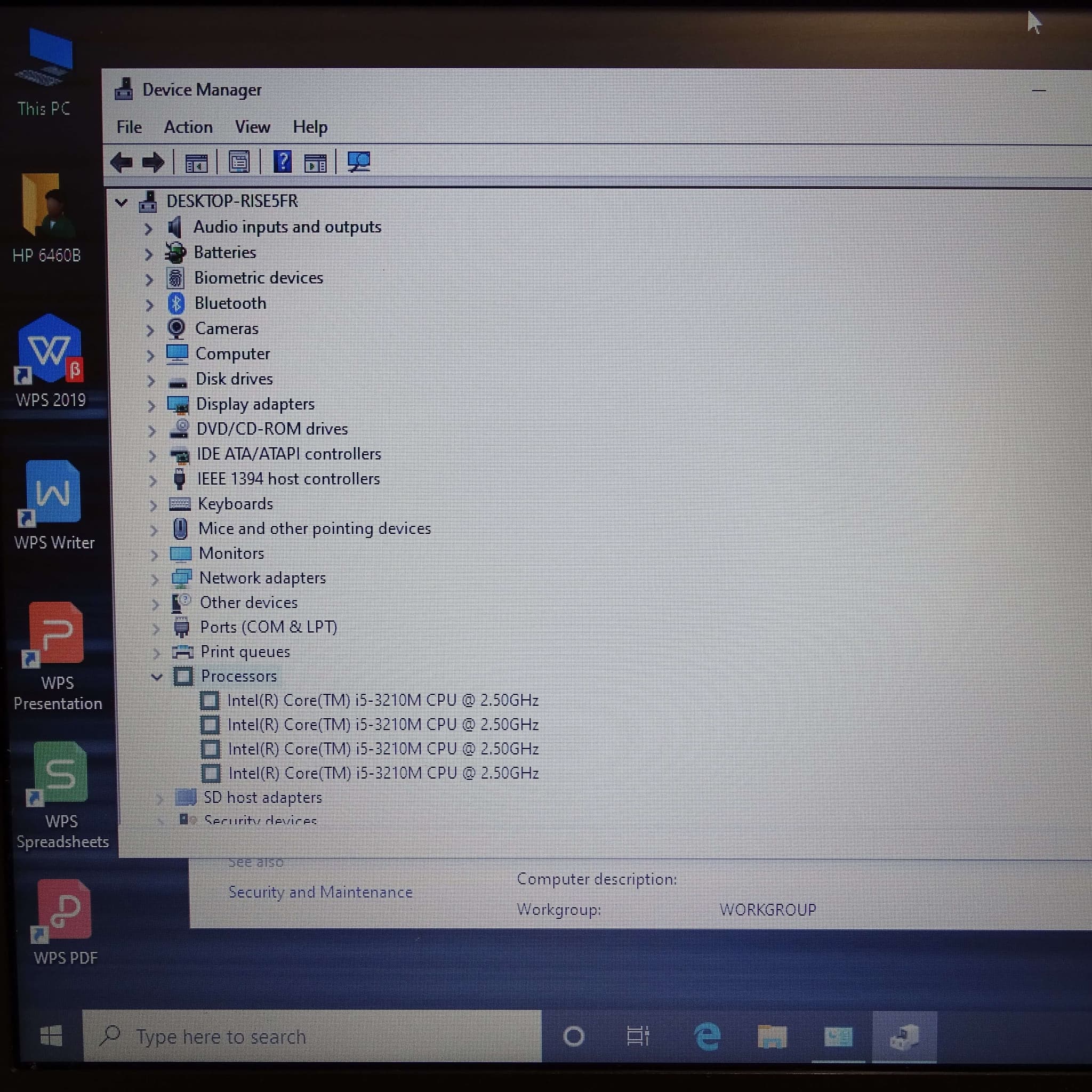Click the Back arrow toolbar button

(121, 163)
